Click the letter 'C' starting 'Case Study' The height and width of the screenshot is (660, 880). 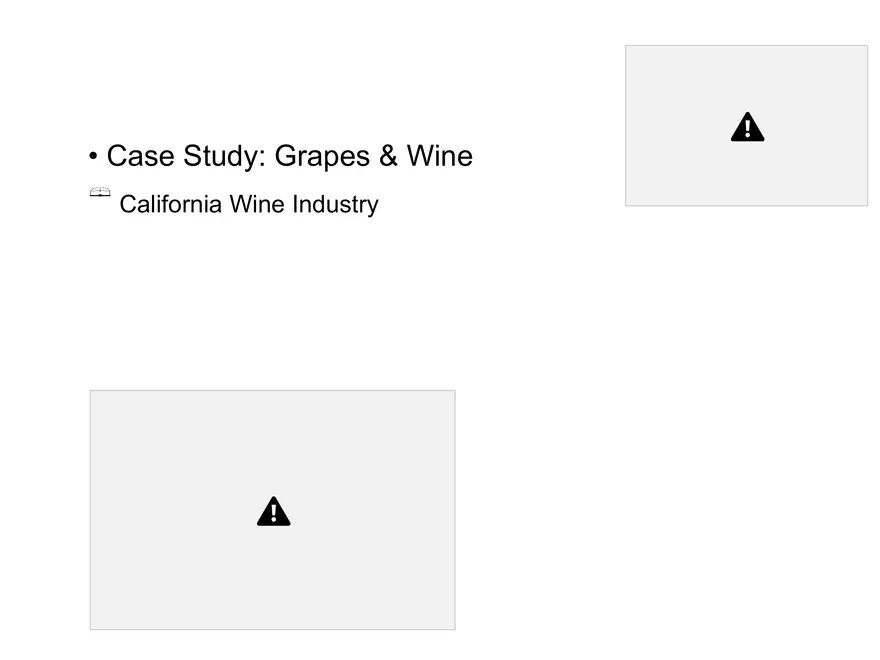click(x=116, y=156)
